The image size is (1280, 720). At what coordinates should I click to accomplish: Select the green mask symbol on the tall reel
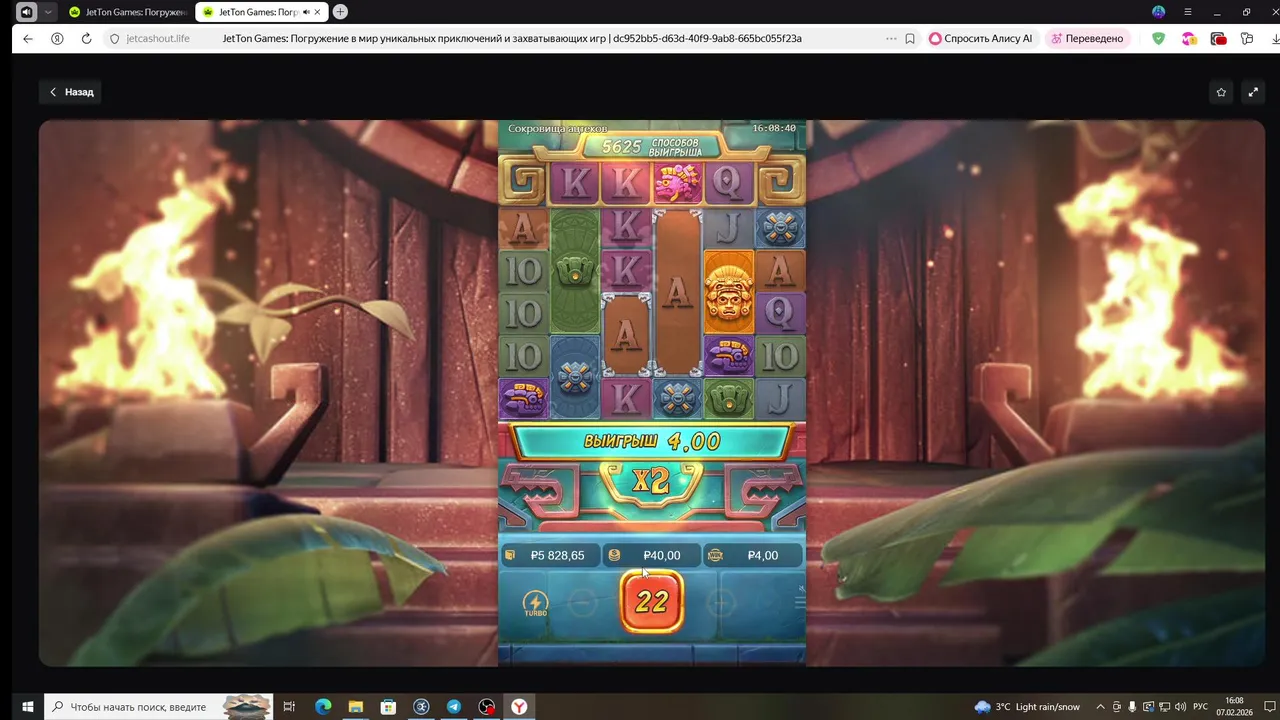coord(575,271)
